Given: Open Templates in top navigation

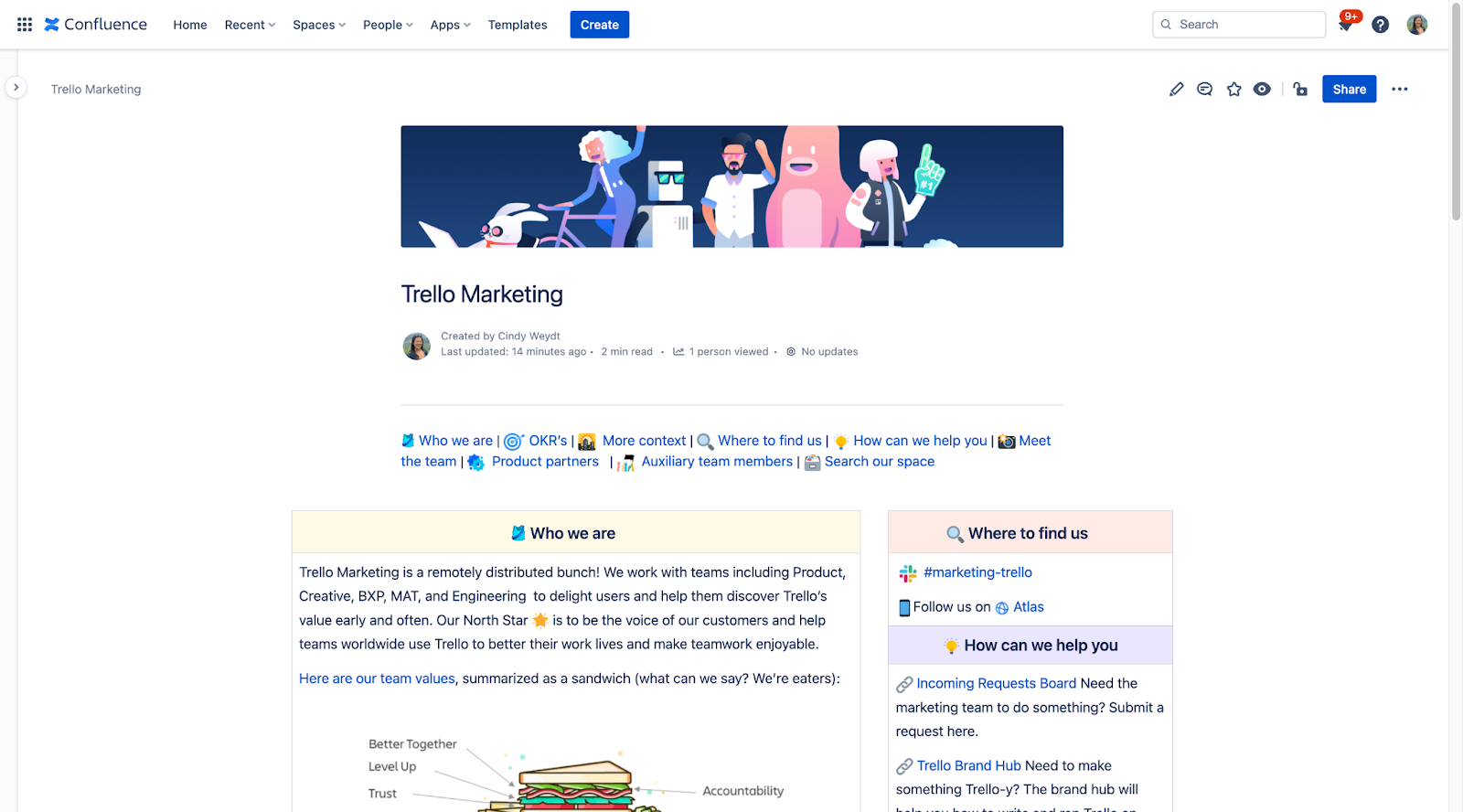Looking at the screenshot, I should tap(518, 25).
